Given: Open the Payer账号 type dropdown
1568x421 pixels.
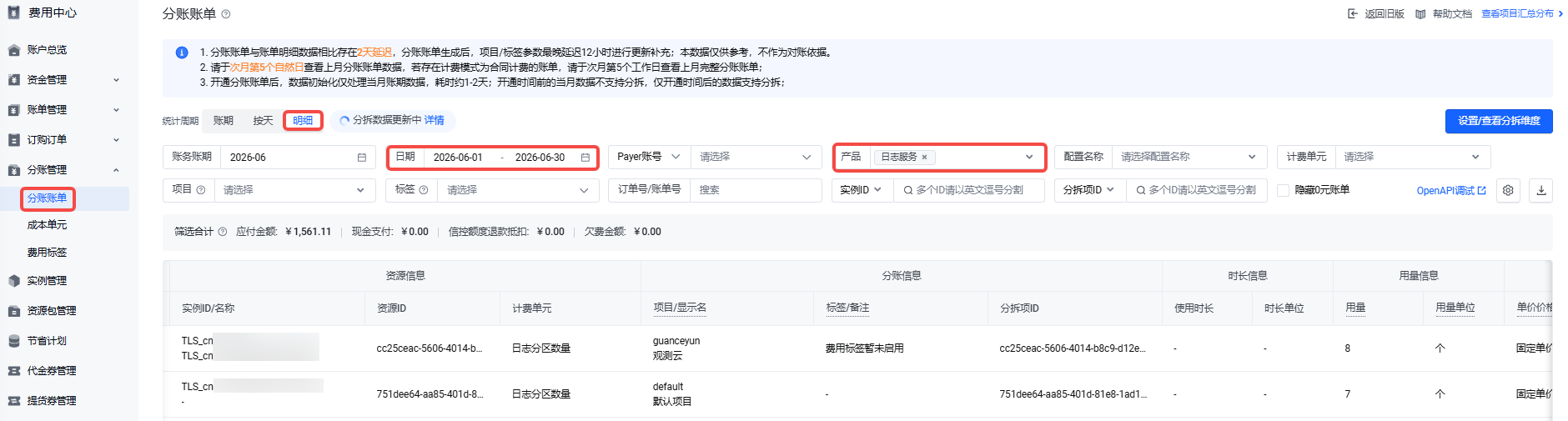Looking at the screenshot, I should (x=649, y=157).
